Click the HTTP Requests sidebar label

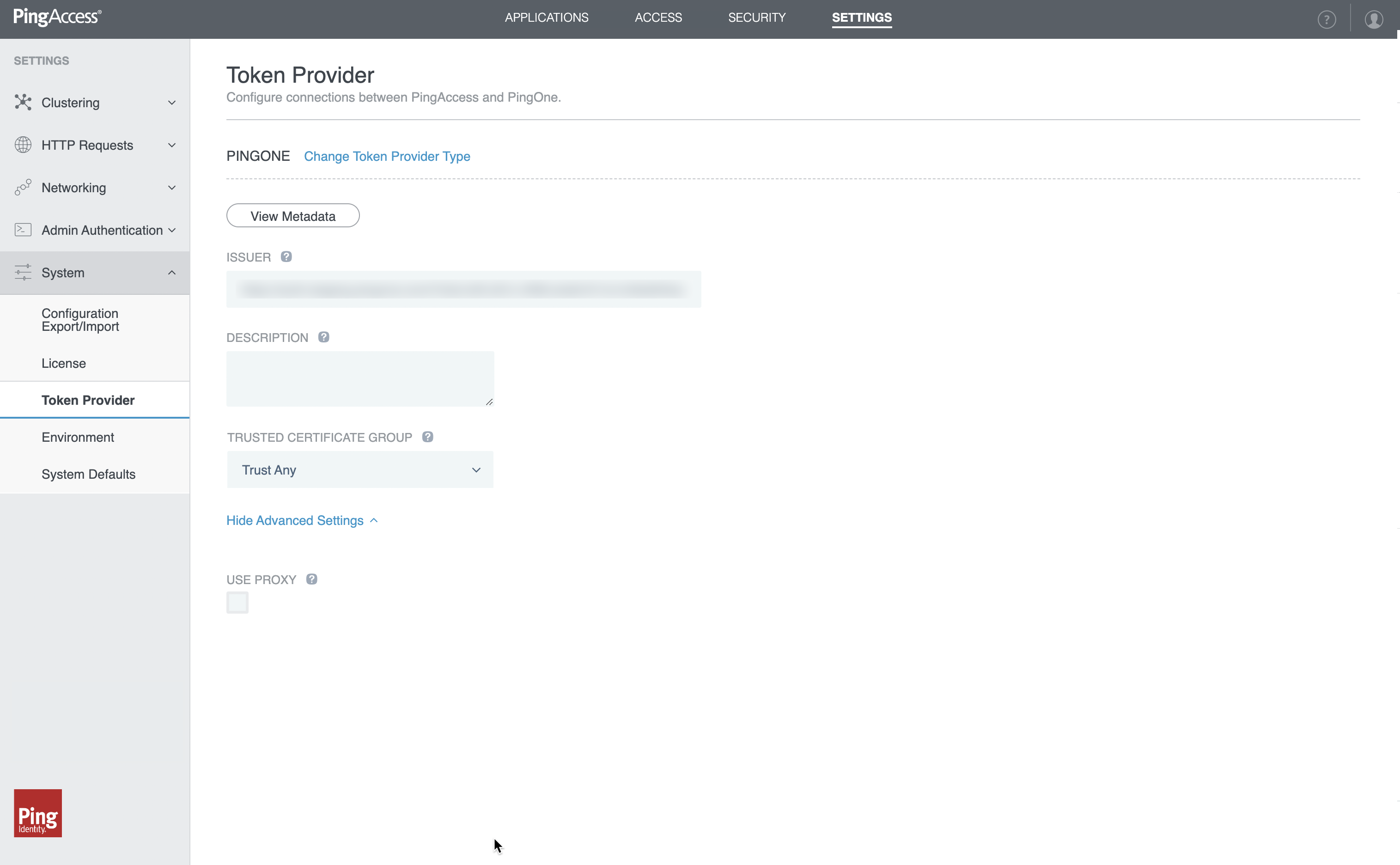tap(87, 145)
